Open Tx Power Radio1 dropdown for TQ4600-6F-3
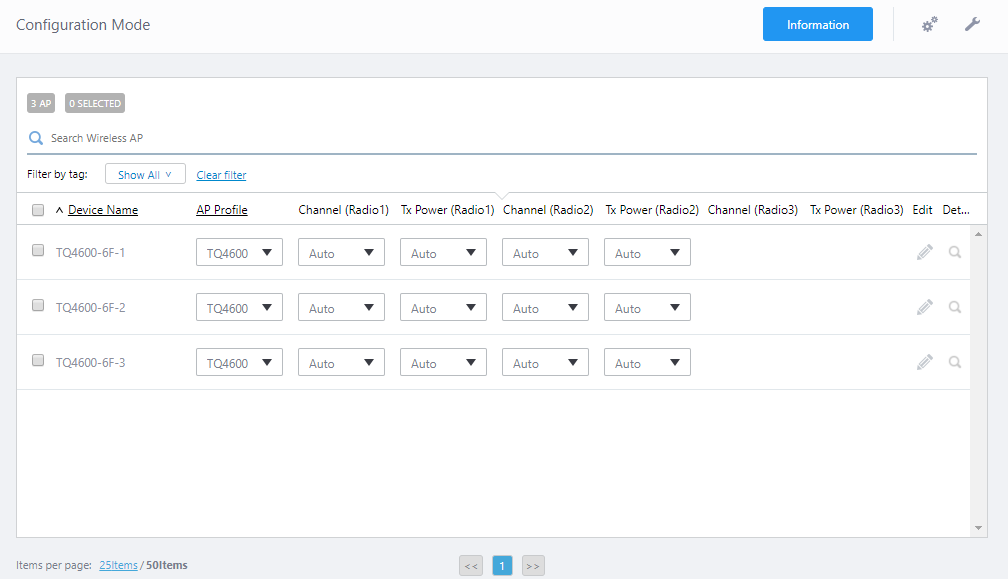Screen dimensions: 1008x579 444,362
